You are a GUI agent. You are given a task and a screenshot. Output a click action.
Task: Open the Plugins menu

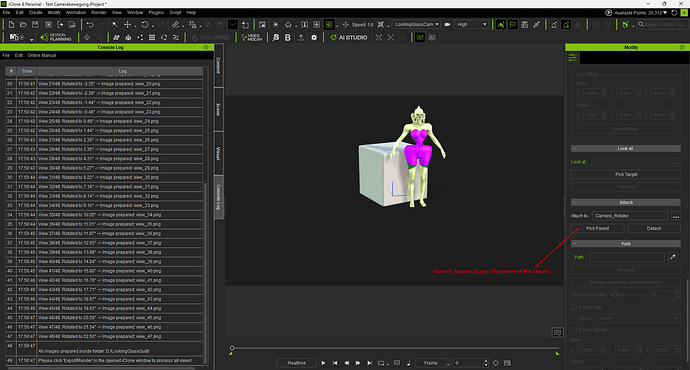156,13
